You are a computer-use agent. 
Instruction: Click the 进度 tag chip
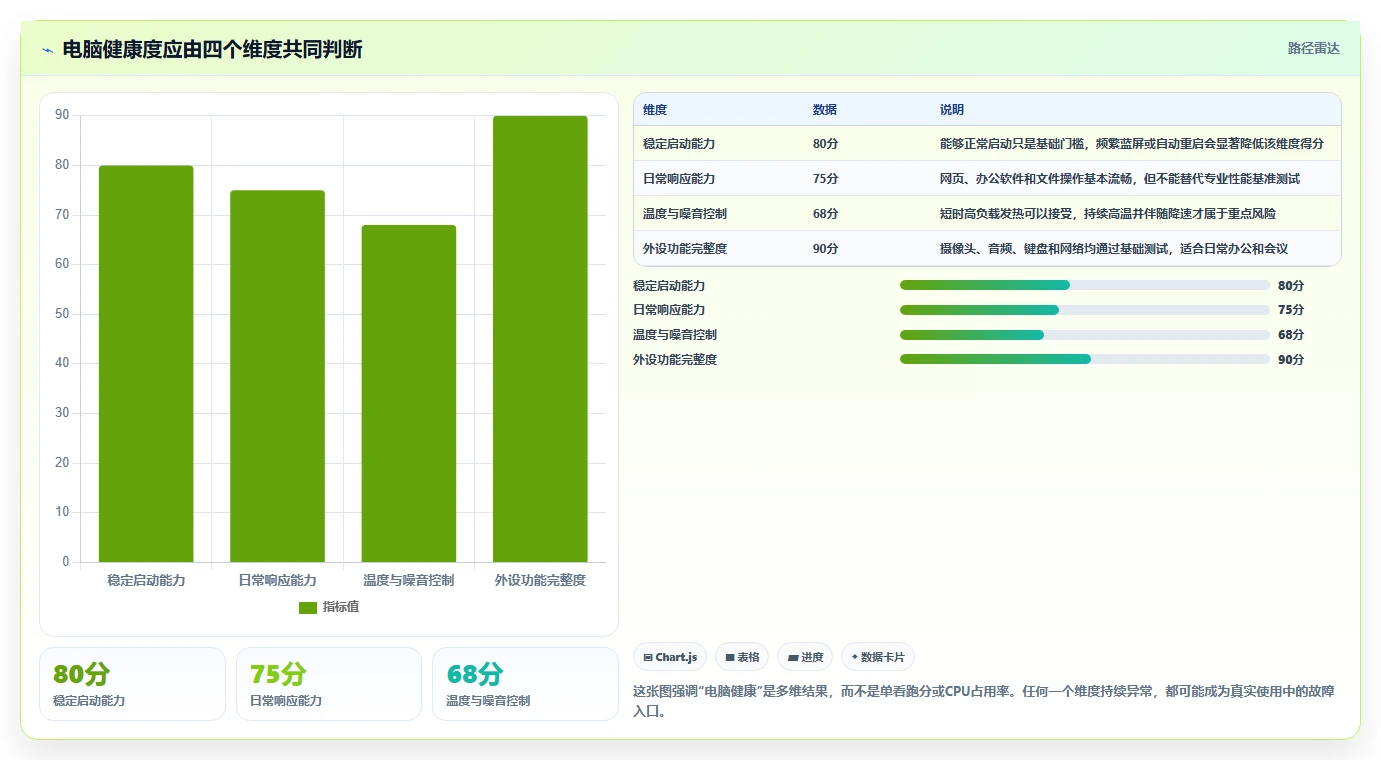click(805, 657)
